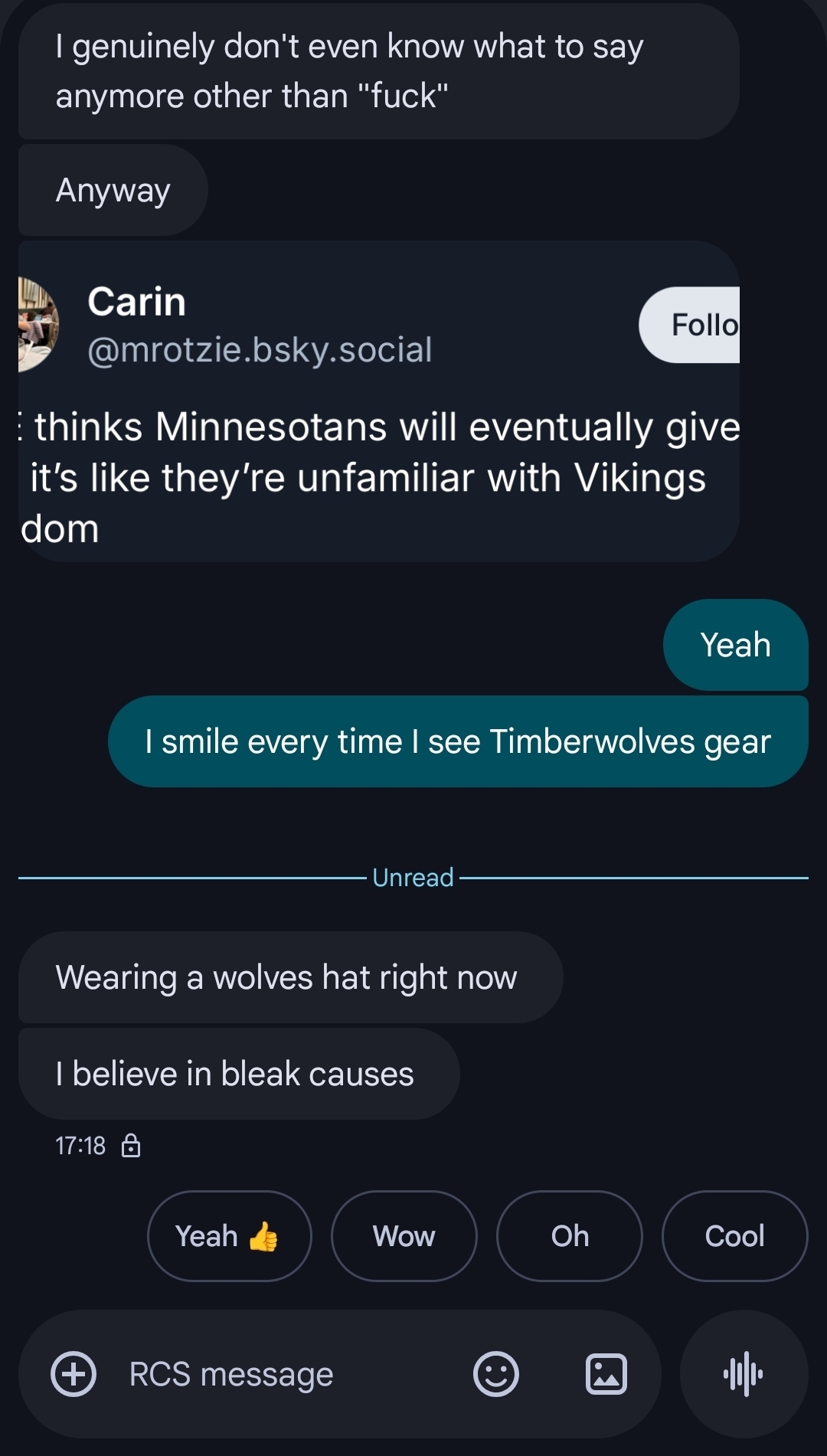Tap Carin's profile avatar

pos(37,325)
